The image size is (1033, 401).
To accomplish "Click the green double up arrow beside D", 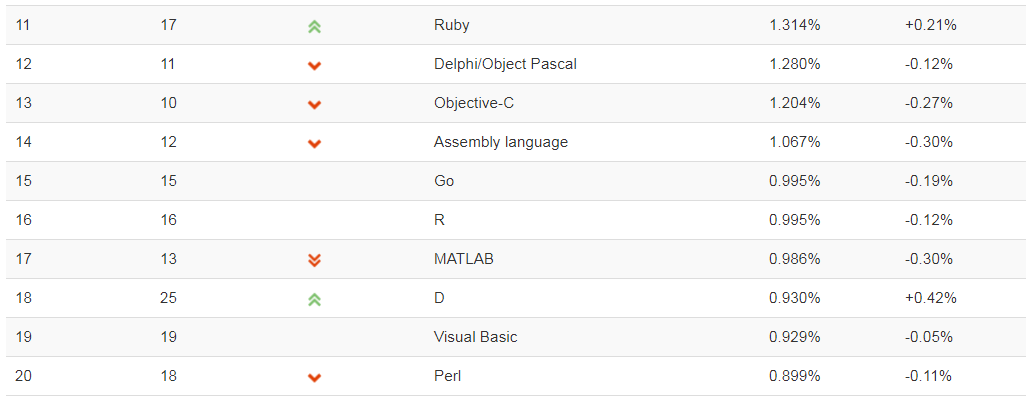I will [314, 300].
